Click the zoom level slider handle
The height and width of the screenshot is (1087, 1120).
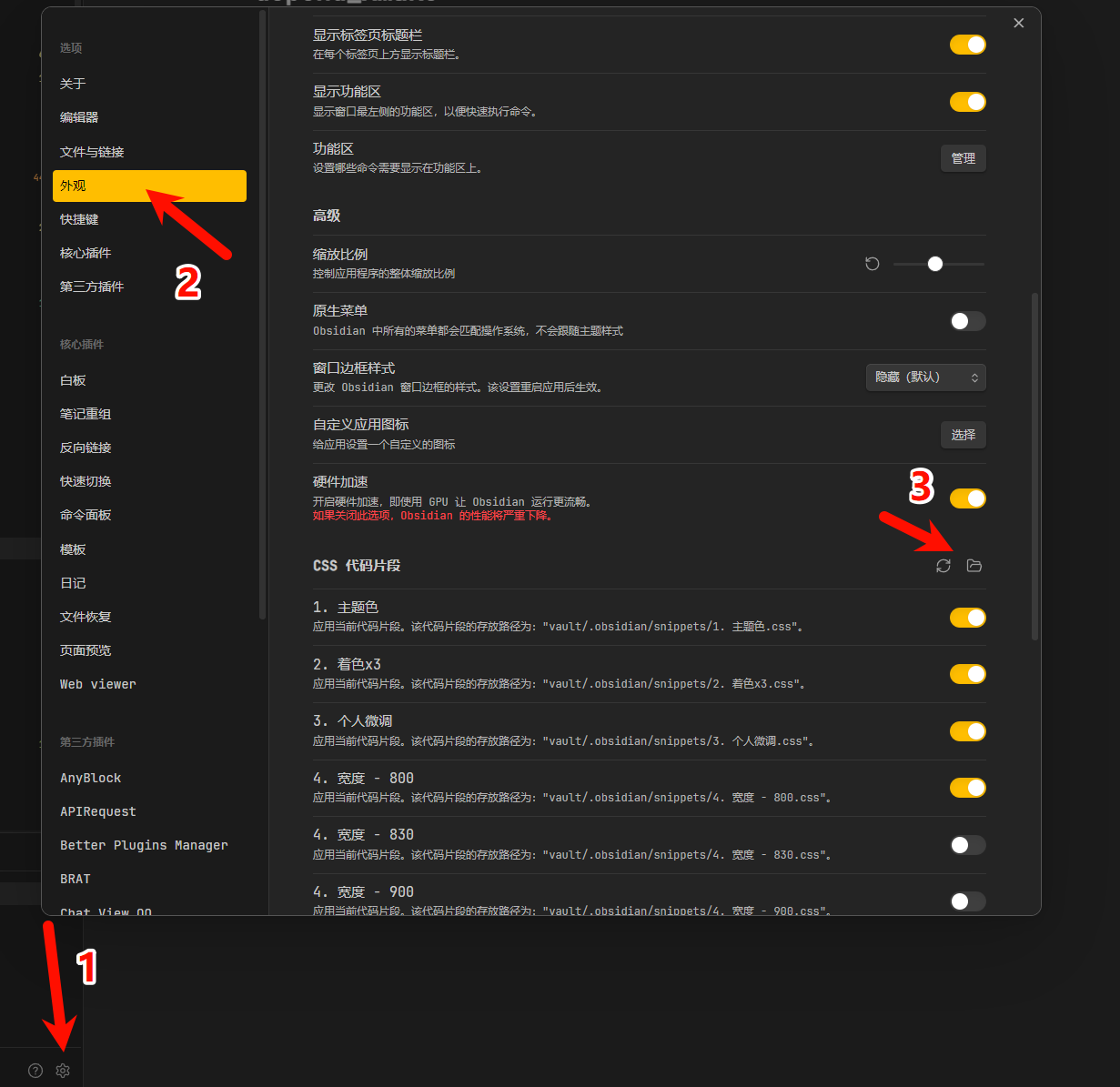[935, 264]
